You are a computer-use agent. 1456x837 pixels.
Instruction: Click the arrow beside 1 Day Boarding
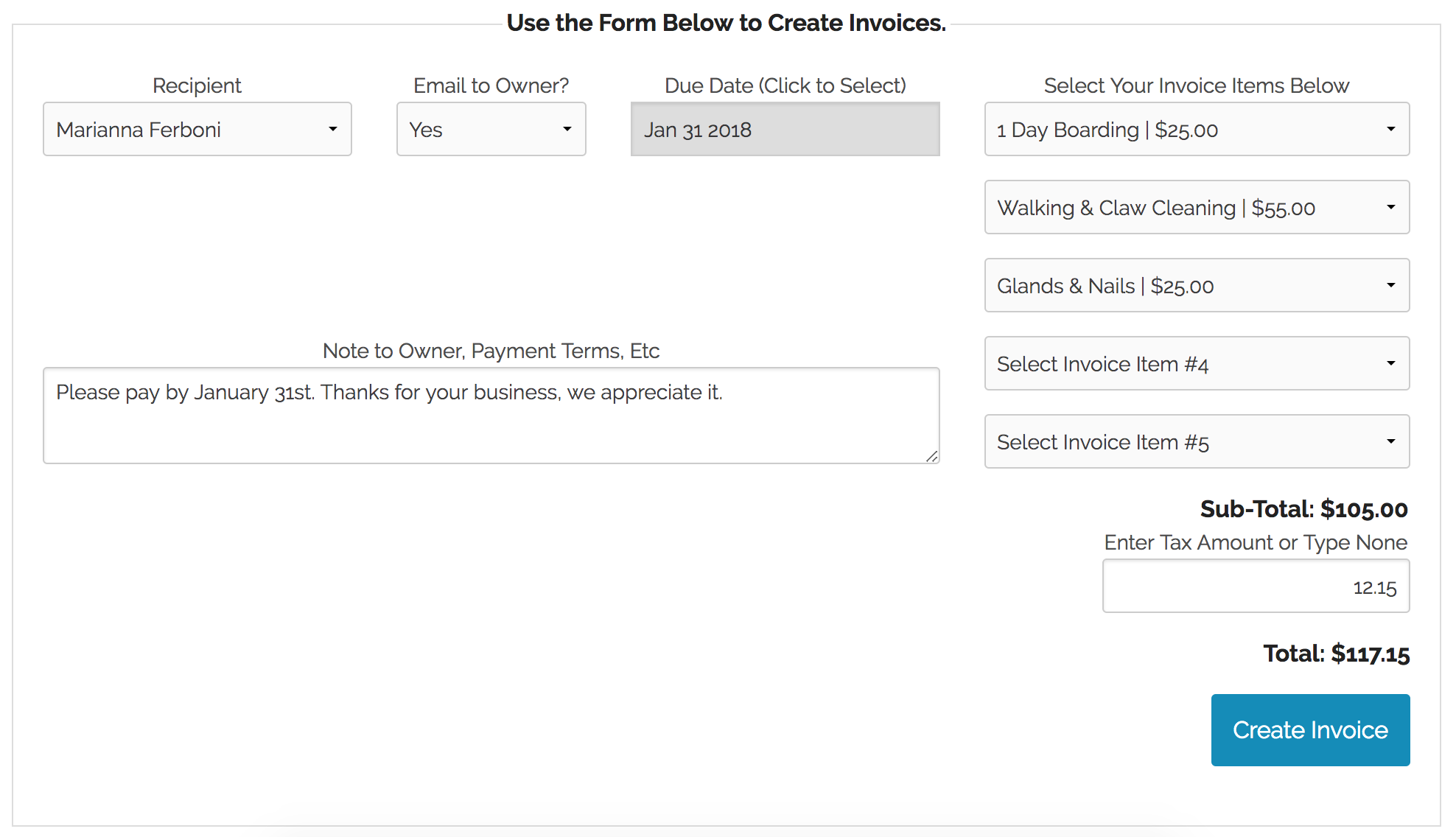coord(1391,130)
